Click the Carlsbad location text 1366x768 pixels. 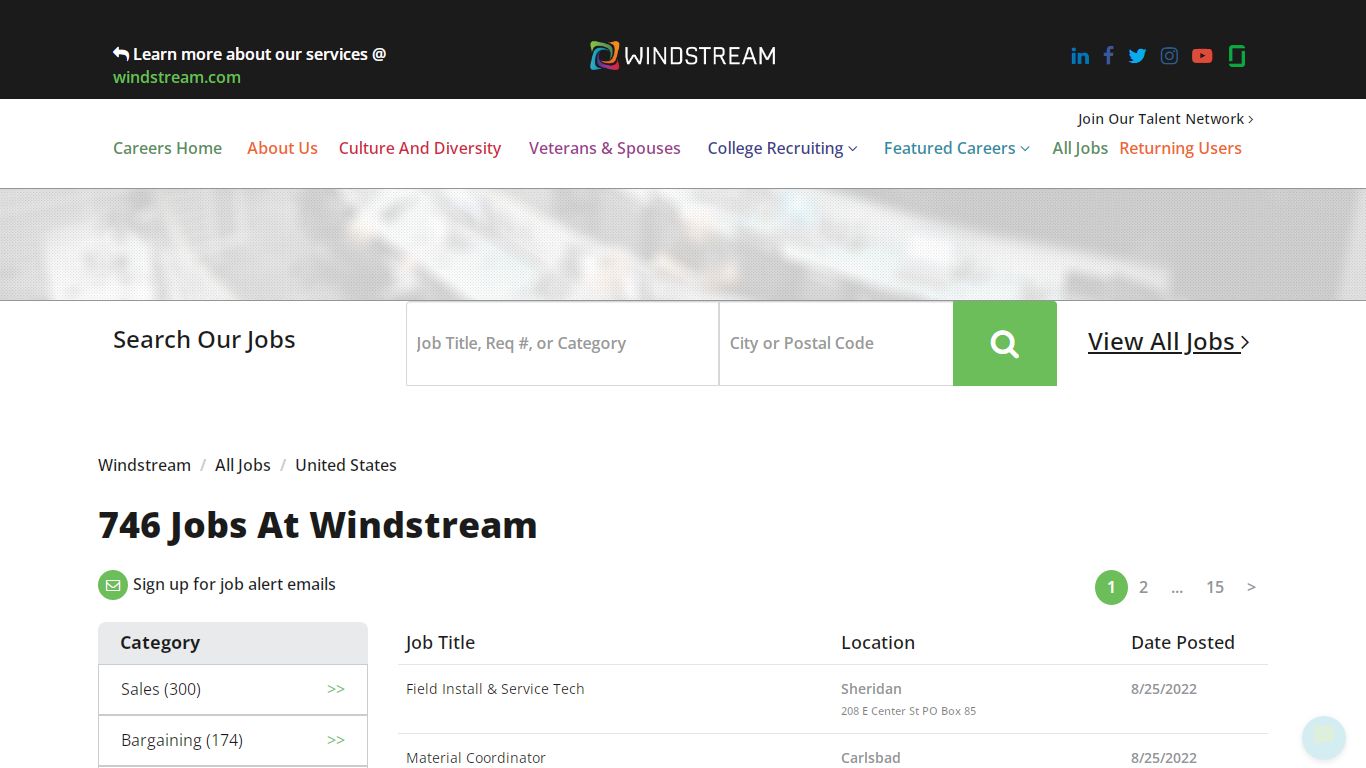point(871,758)
